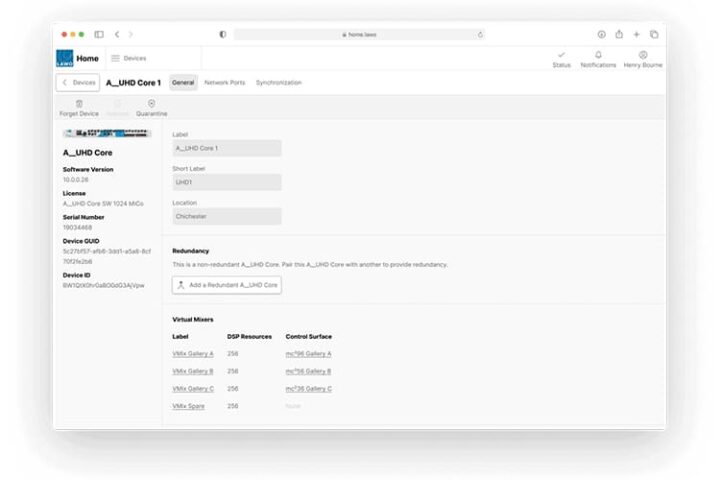Toggle the browser sidebar icon

tap(99, 34)
